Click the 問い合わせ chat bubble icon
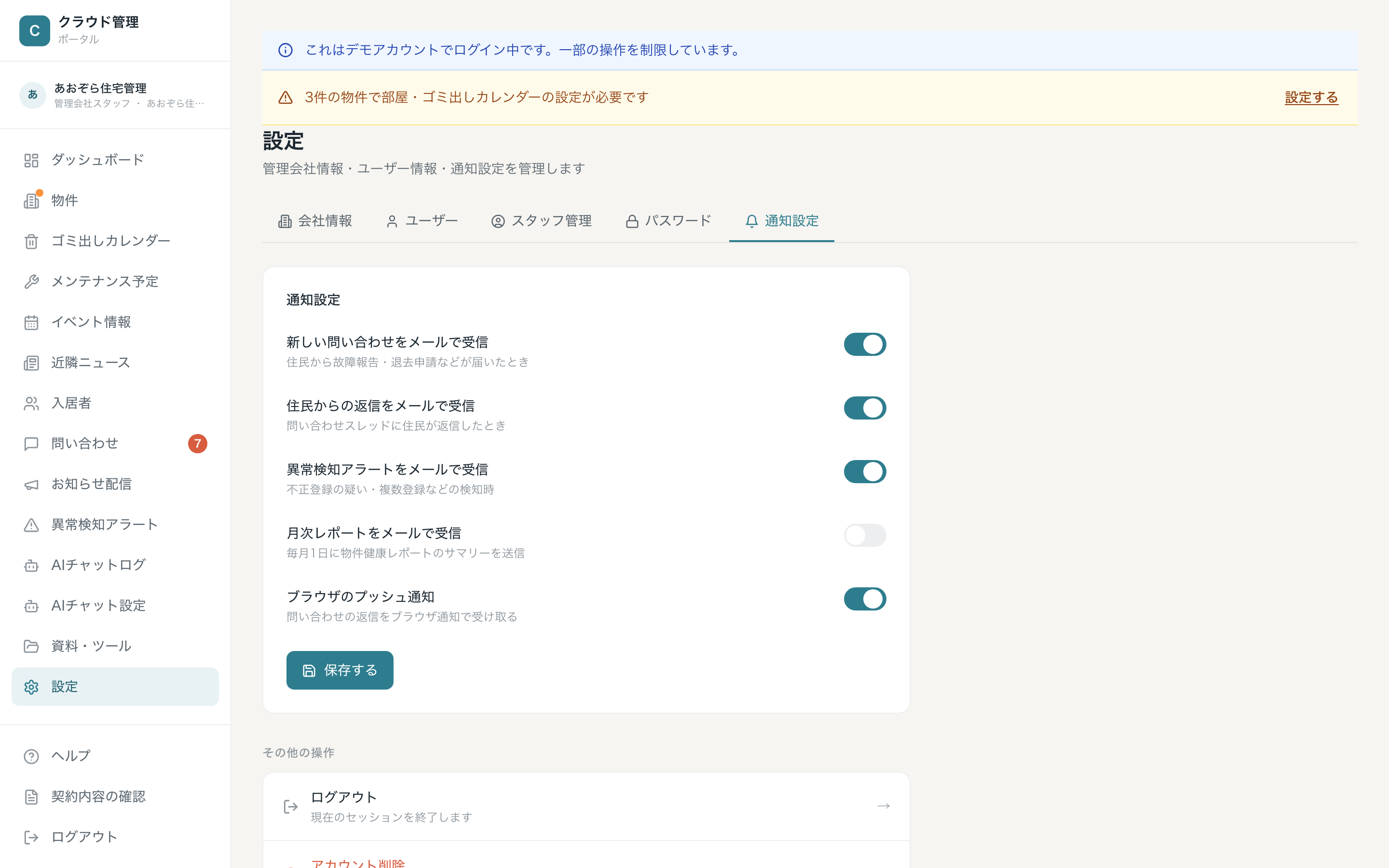This screenshot has height=868, width=1389. (x=31, y=444)
